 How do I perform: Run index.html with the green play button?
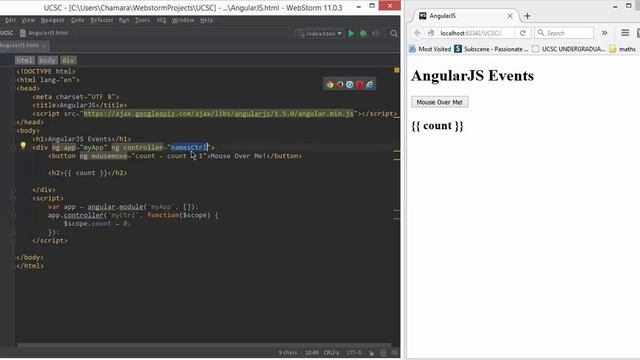click(x=351, y=33)
